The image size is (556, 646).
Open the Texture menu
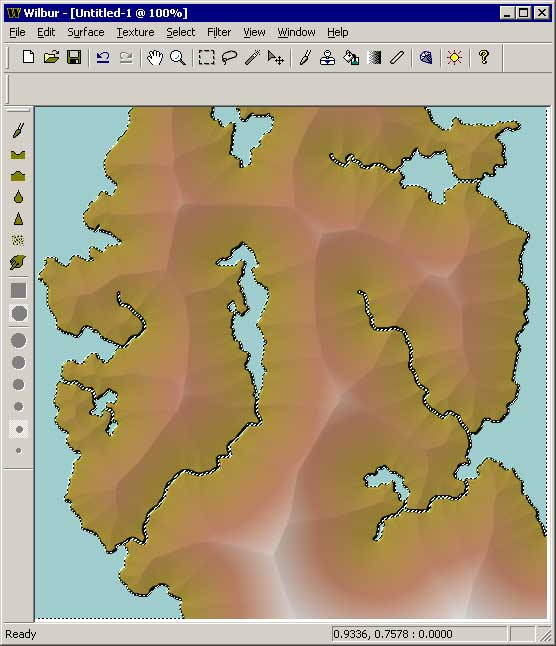click(135, 32)
